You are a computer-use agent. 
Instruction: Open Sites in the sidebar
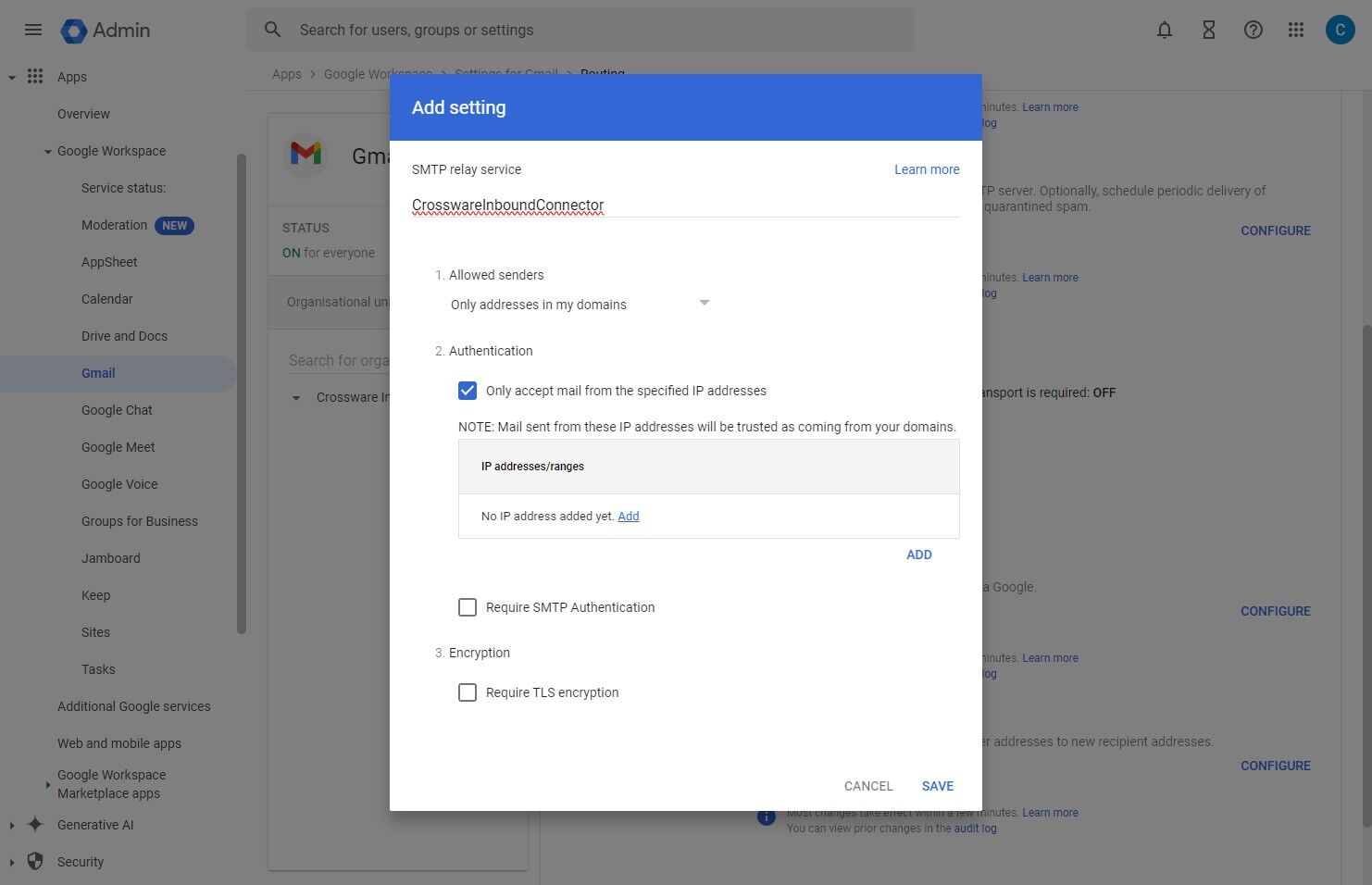95,632
